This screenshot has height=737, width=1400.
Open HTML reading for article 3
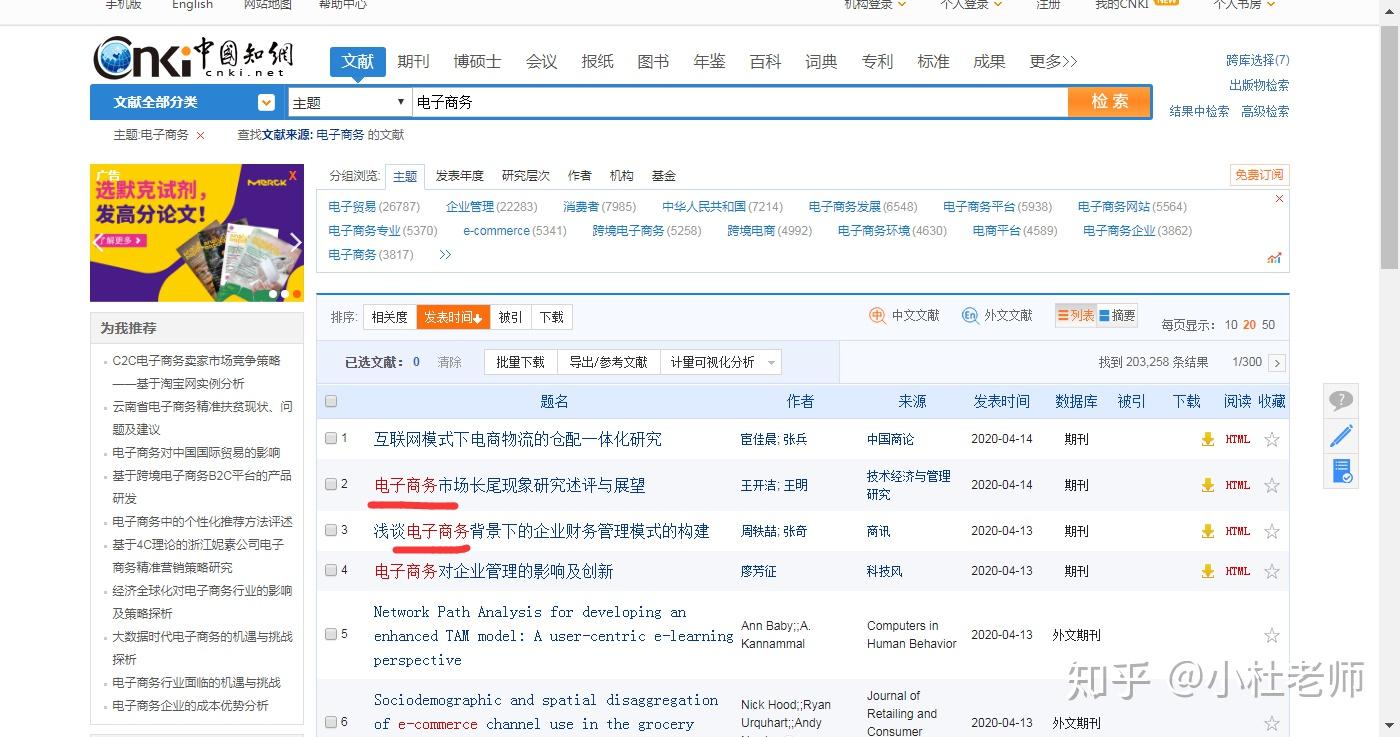pos(1238,531)
